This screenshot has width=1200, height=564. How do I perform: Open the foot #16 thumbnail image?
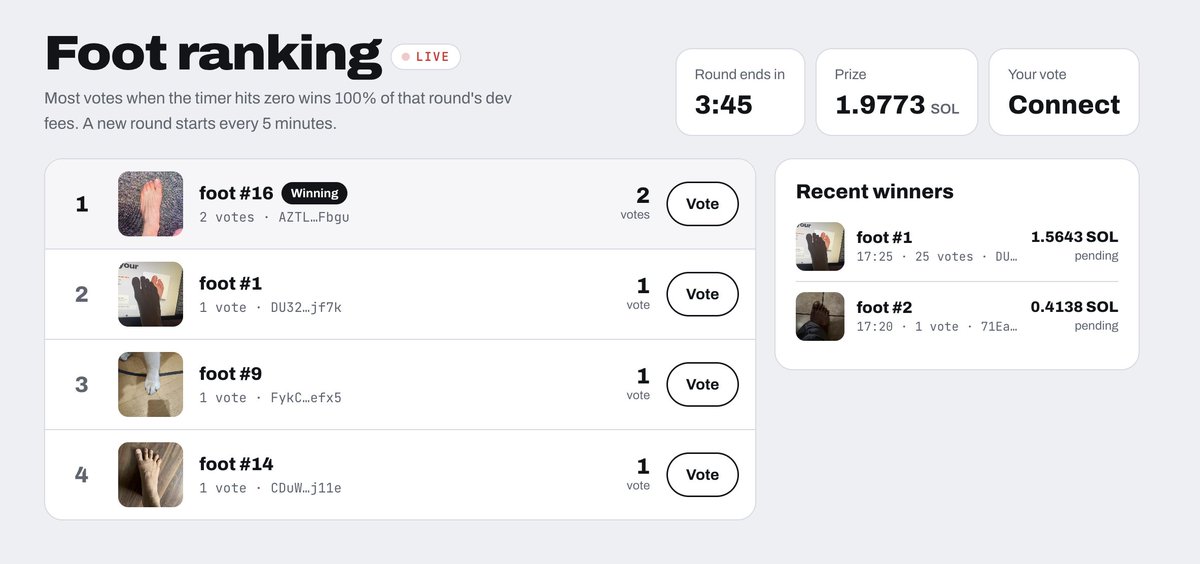(151, 204)
